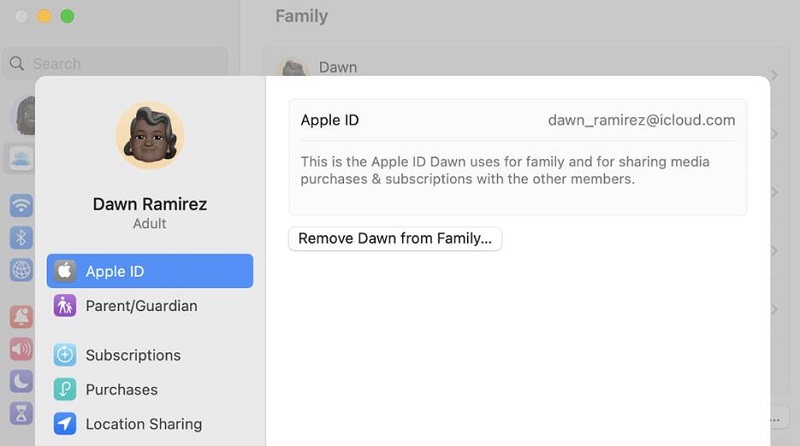
Task: Click the yellow minimize window button
Action: 44,16
